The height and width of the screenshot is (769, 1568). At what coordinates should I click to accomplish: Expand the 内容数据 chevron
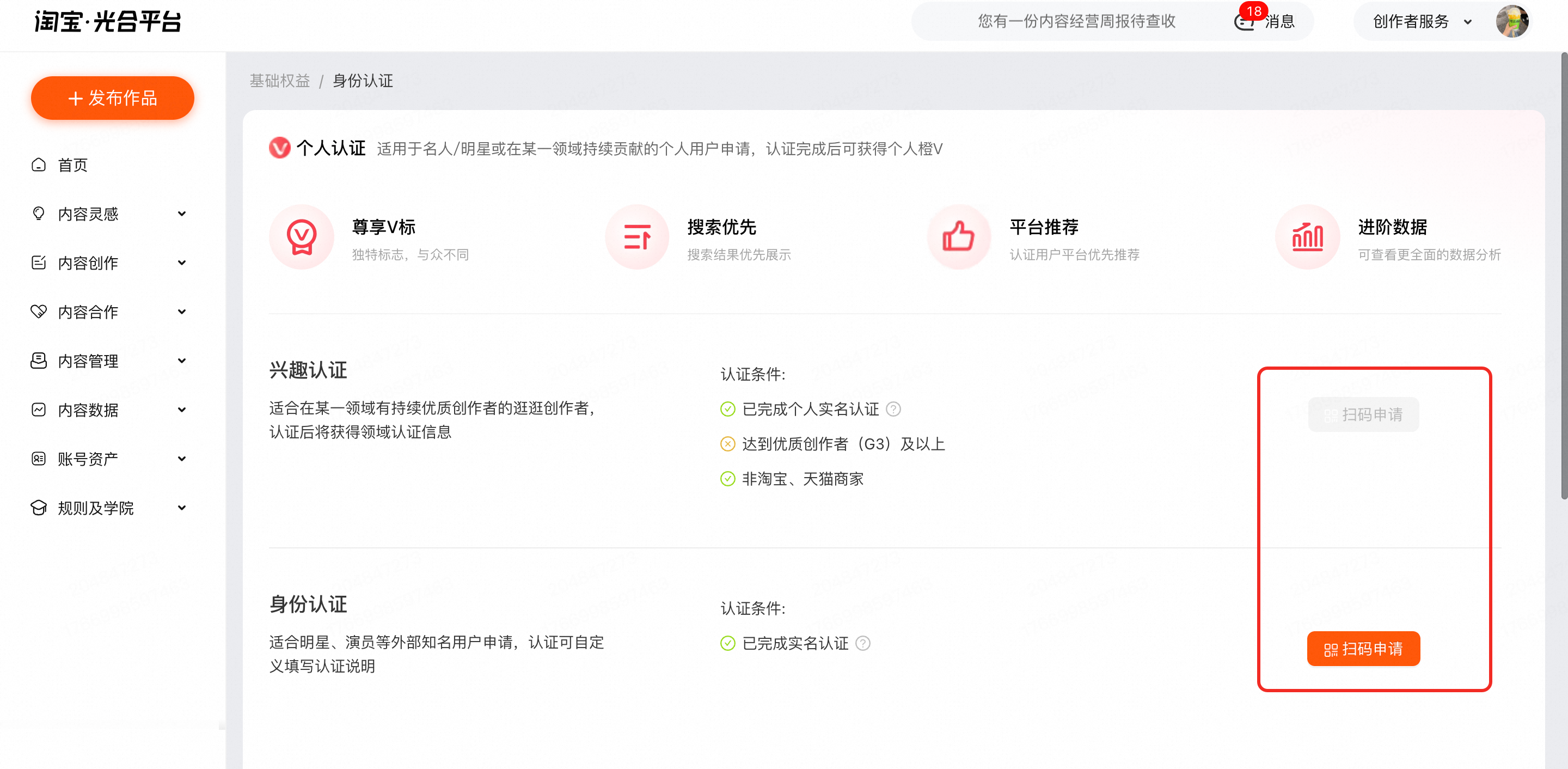click(181, 410)
